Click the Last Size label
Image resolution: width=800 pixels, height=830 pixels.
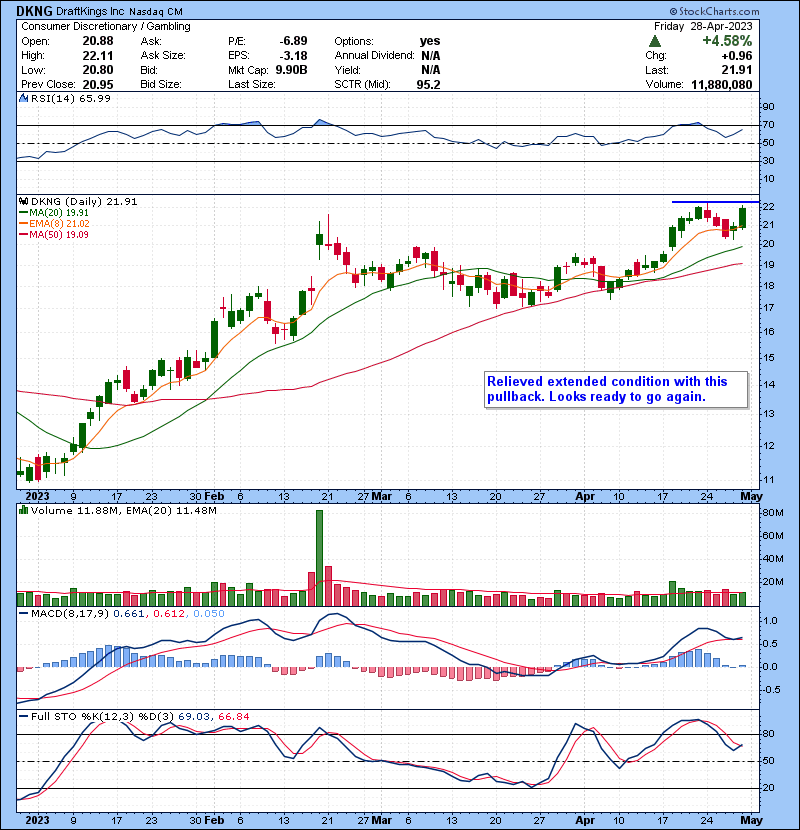click(252, 84)
